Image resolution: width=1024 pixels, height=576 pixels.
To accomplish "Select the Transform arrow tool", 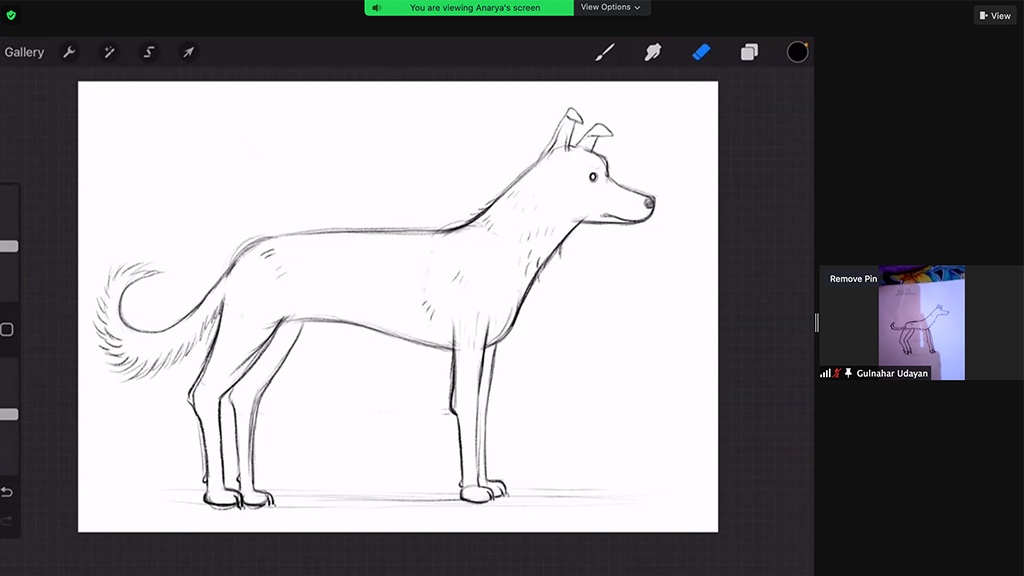I will (x=188, y=52).
